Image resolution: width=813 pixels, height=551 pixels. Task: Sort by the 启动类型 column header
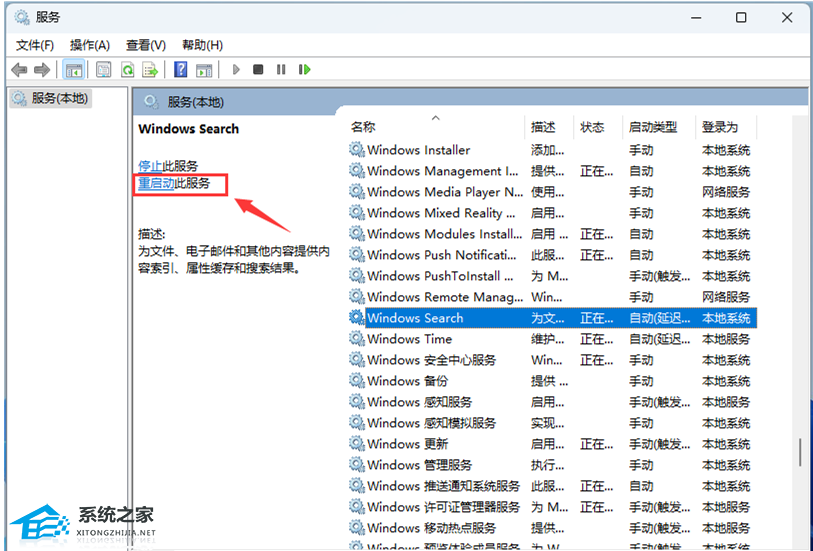[x=658, y=126]
